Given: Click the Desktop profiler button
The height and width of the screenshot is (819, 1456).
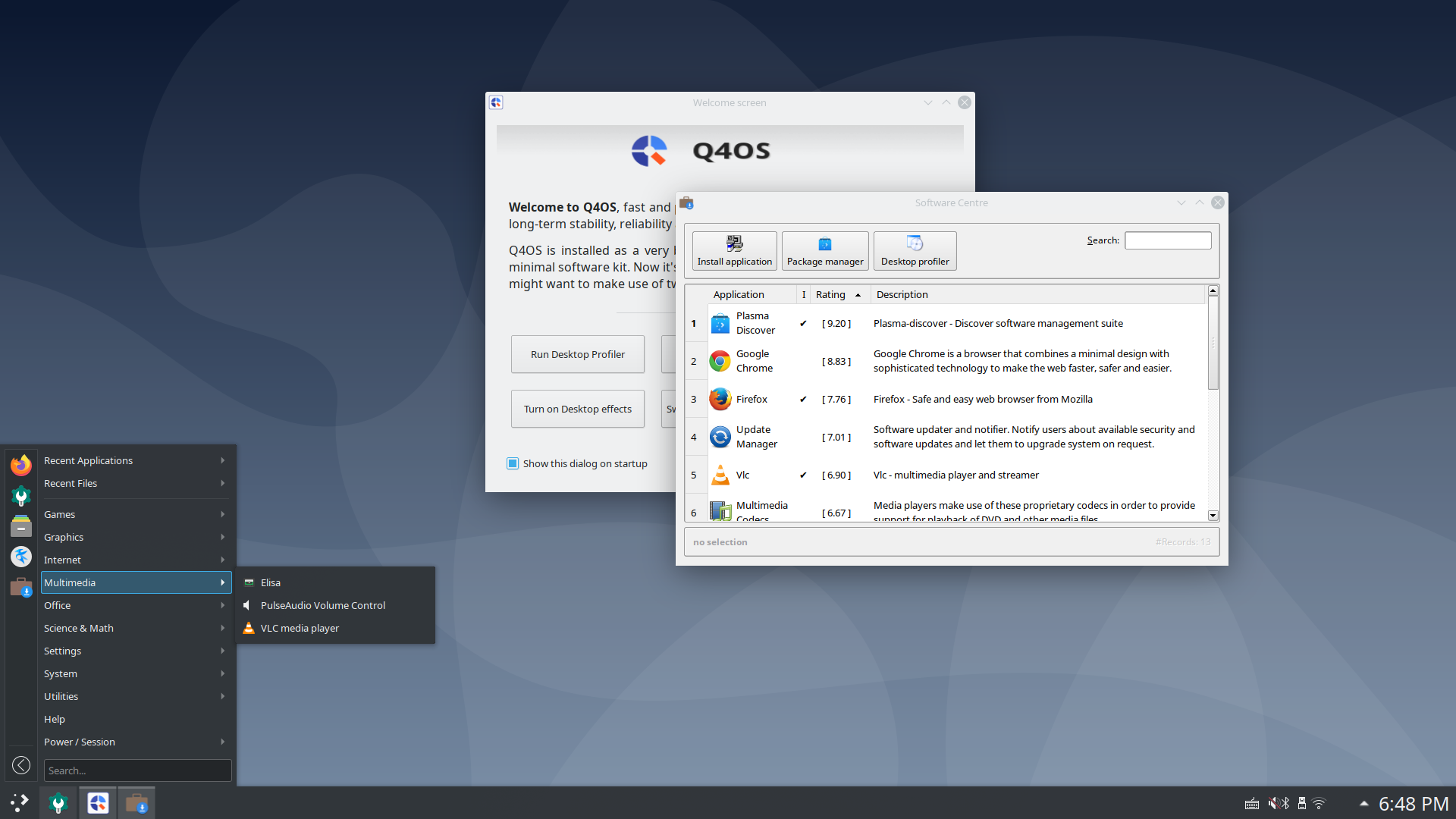Looking at the screenshot, I should [x=915, y=251].
